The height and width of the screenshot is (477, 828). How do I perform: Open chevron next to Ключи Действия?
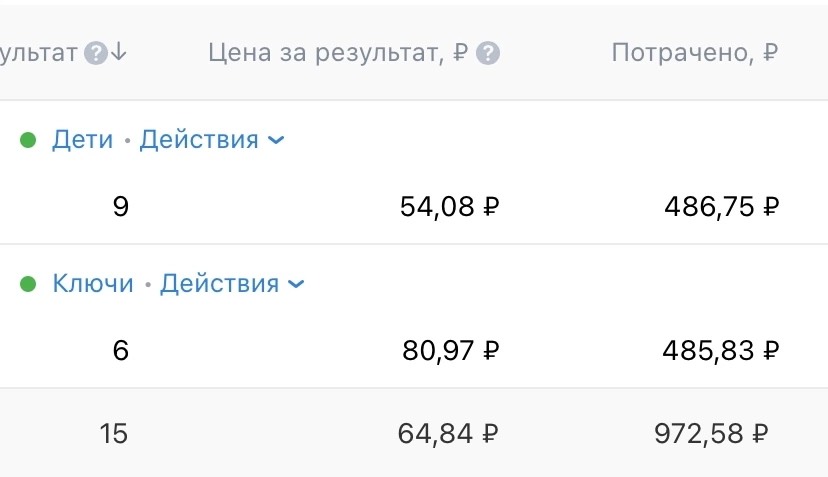coord(296,285)
